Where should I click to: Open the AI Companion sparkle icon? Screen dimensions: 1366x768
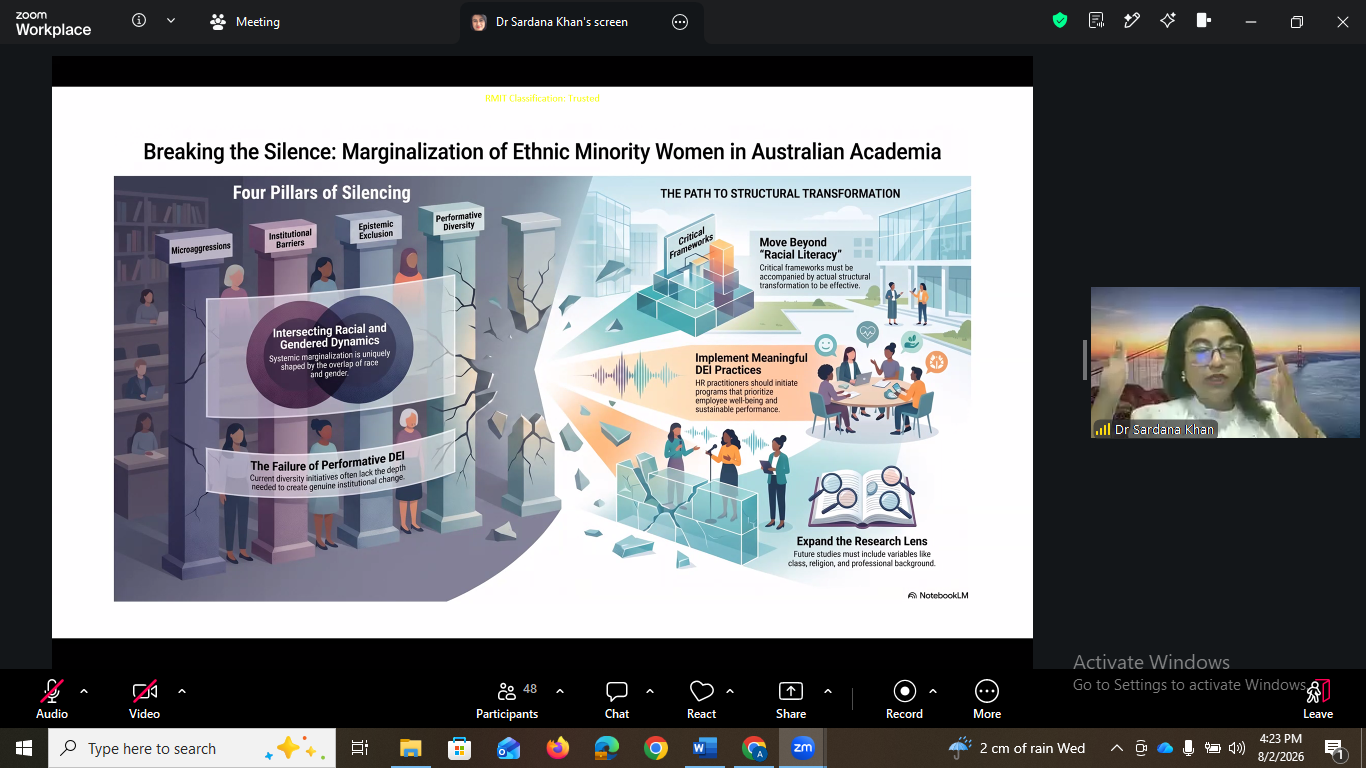[x=1168, y=21]
